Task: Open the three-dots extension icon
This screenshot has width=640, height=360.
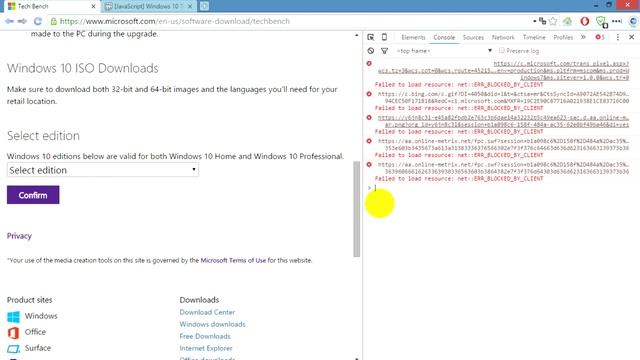Action: [617, 21]
